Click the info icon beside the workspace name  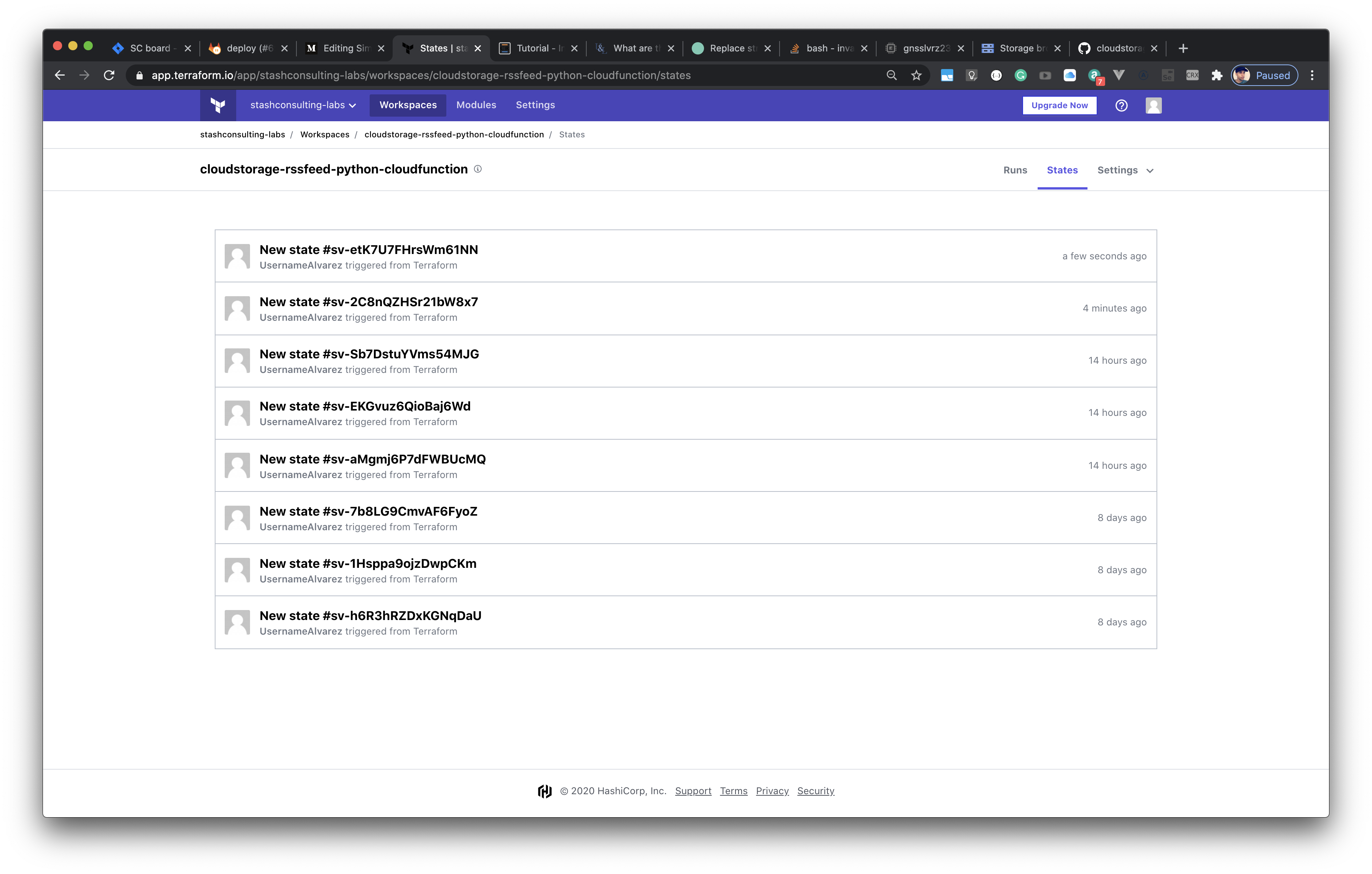point(477,169)
